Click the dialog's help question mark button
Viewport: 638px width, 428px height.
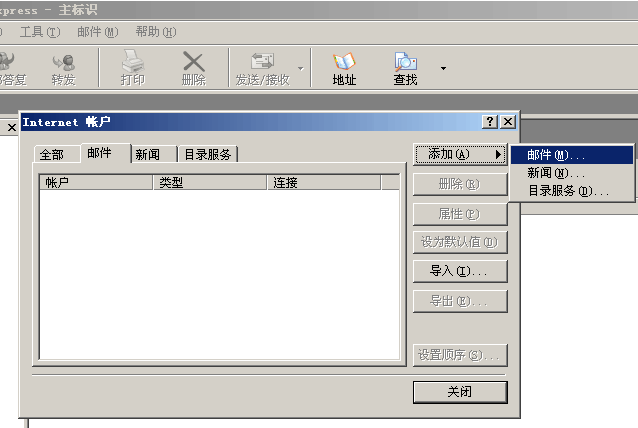(x=489, y=121)
